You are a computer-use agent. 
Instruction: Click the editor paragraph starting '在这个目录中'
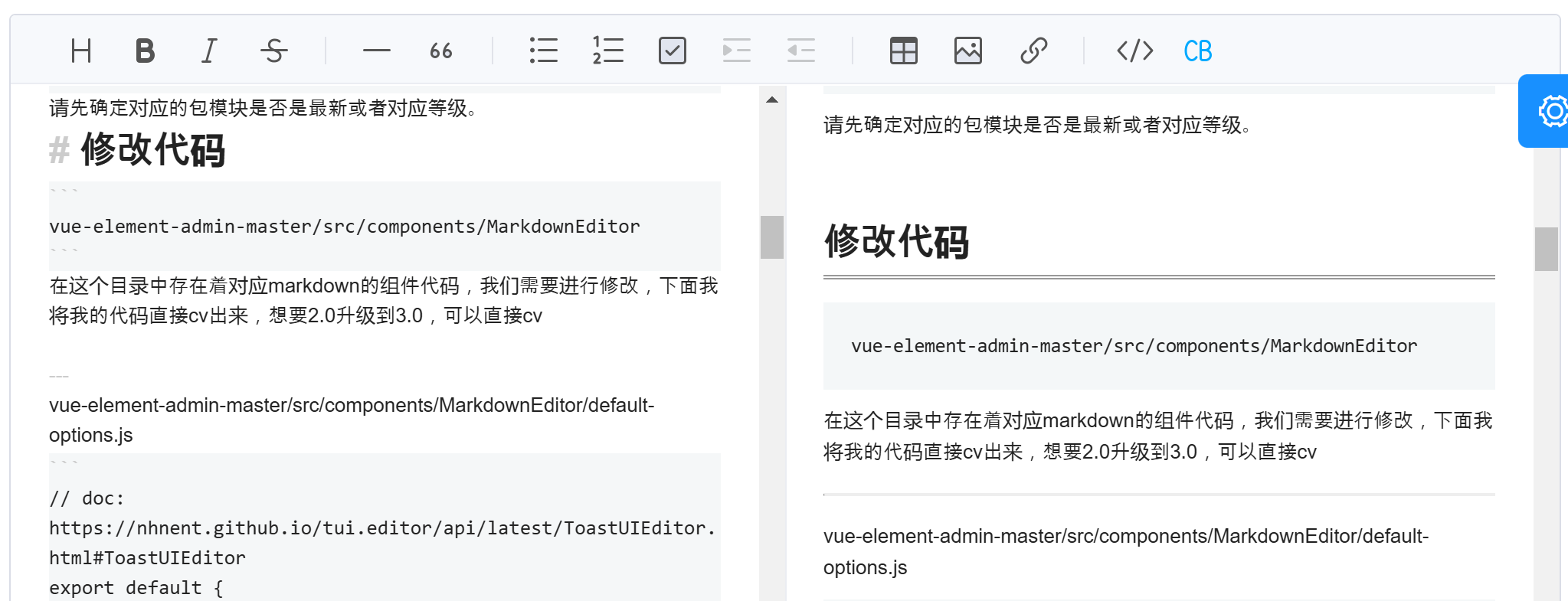point(384,301)
